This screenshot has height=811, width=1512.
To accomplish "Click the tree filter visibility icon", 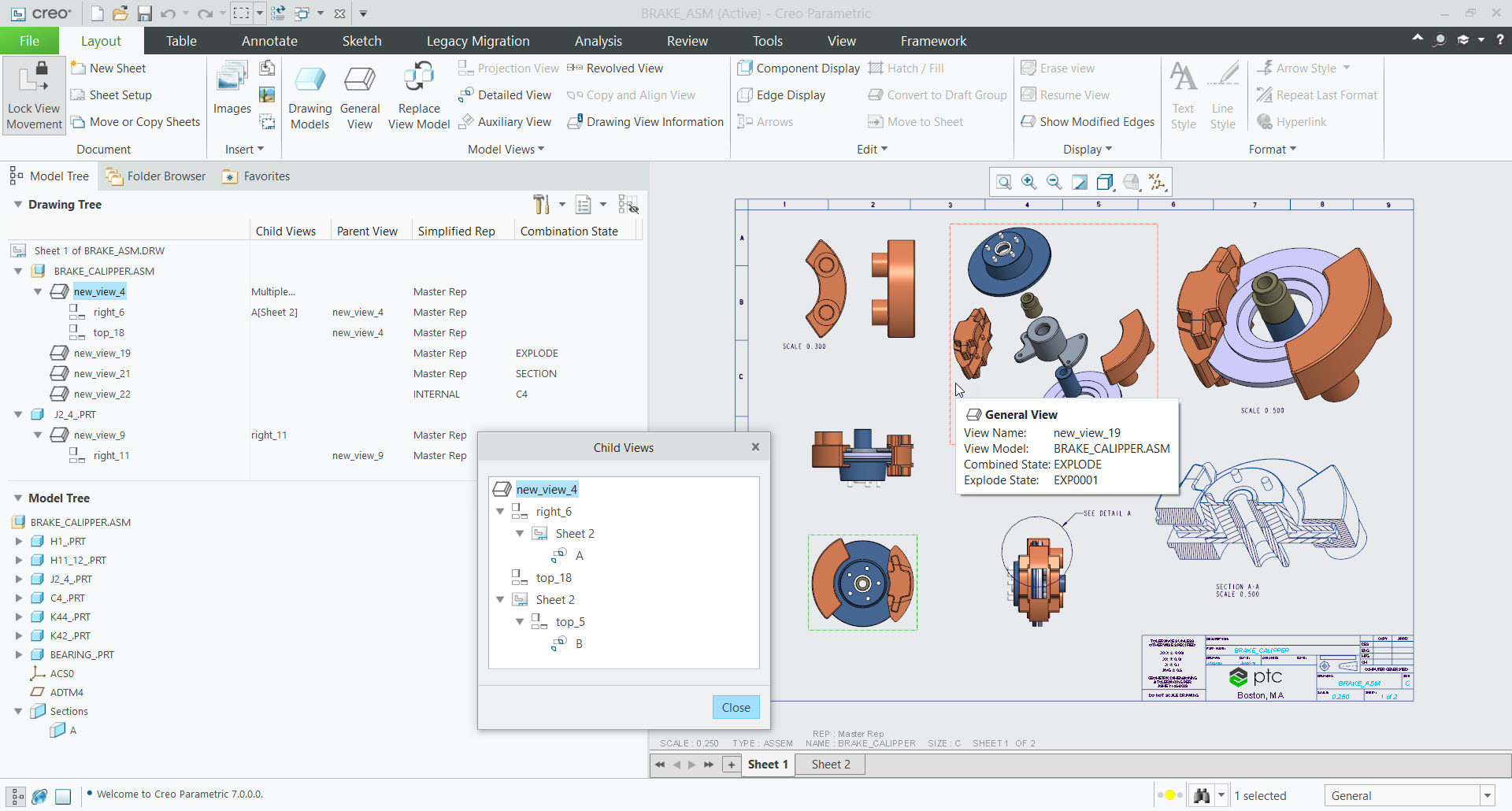I will tap(628, 205).
